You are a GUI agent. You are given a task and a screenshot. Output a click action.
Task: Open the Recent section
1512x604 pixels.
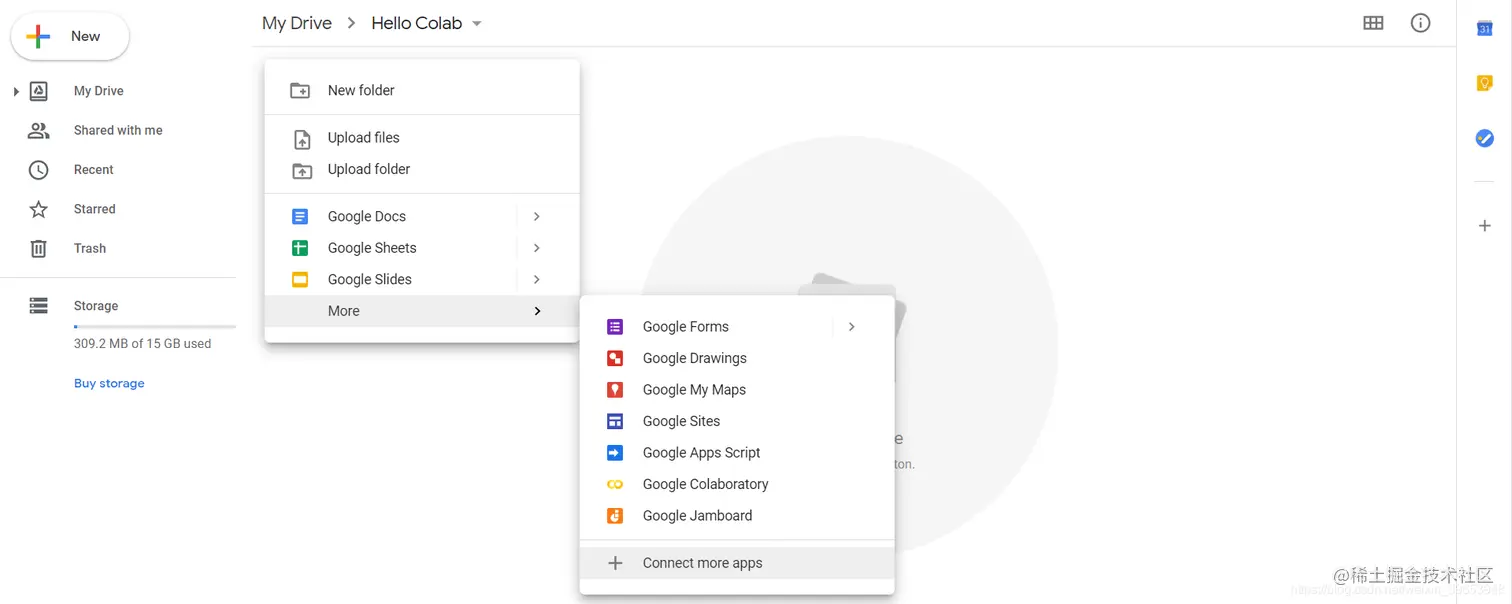click(94, 170)
